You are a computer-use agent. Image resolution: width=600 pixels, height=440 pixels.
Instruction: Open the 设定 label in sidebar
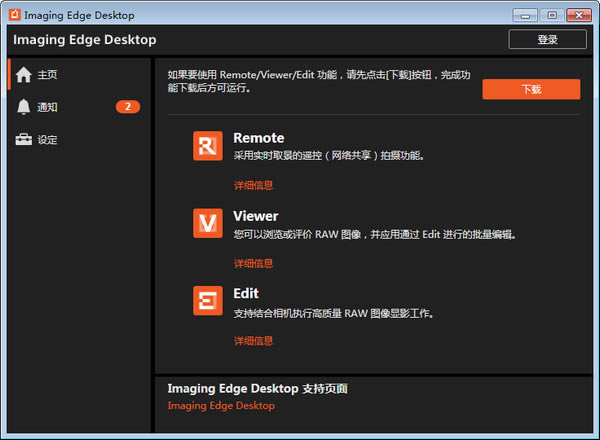pyautogui.click(x=47, y=140)
